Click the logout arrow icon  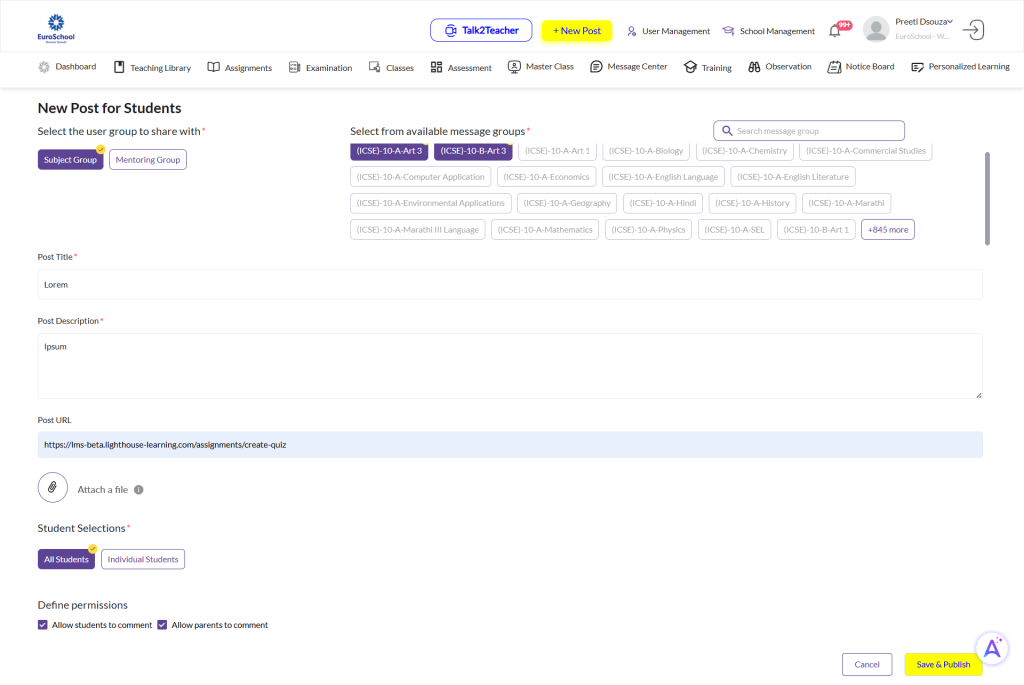[972, 30]
